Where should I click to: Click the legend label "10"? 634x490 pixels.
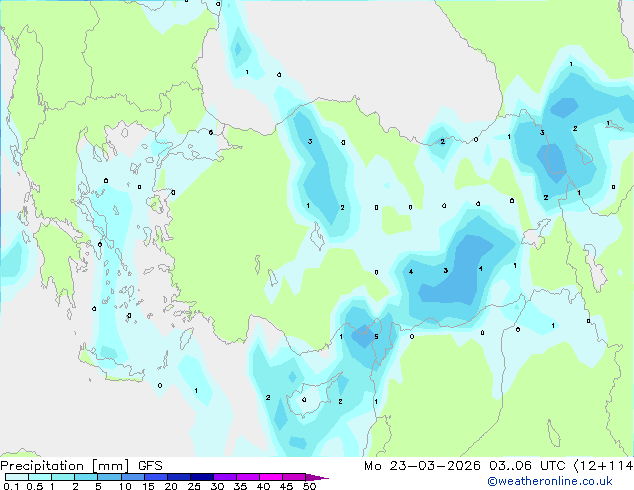click(x=125, y=486)
